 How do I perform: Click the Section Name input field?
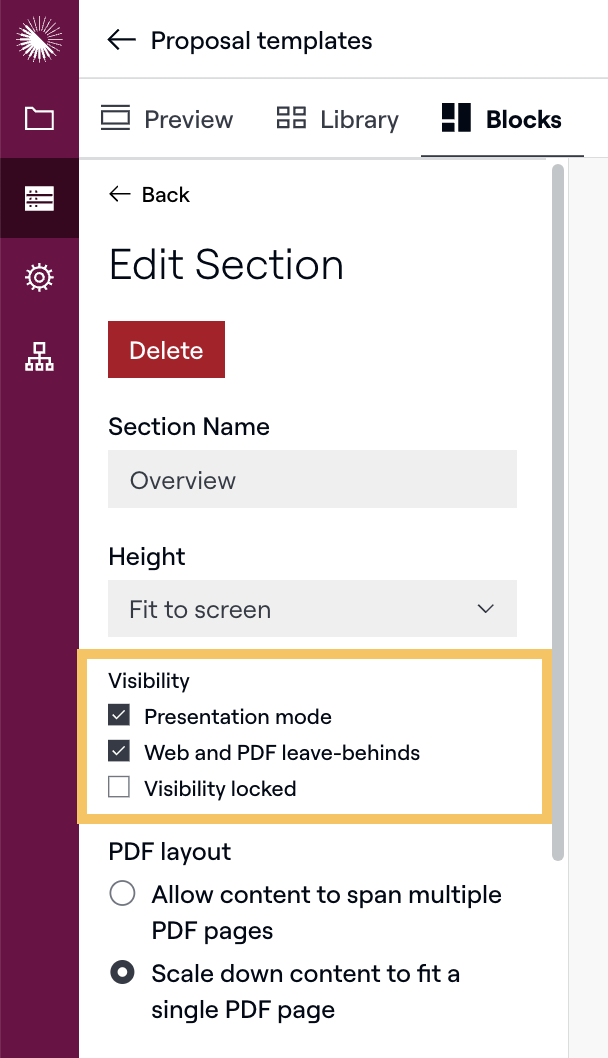point(311,480)
